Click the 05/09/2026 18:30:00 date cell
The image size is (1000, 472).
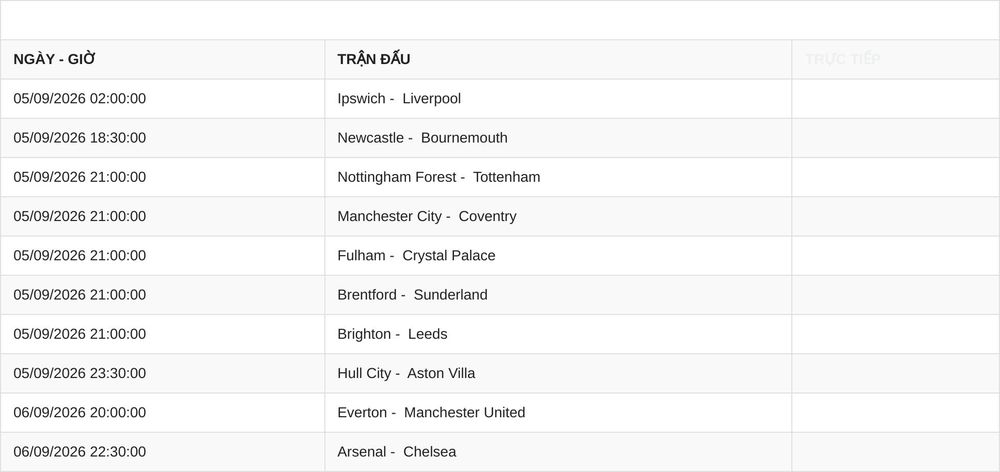(163, 138)
